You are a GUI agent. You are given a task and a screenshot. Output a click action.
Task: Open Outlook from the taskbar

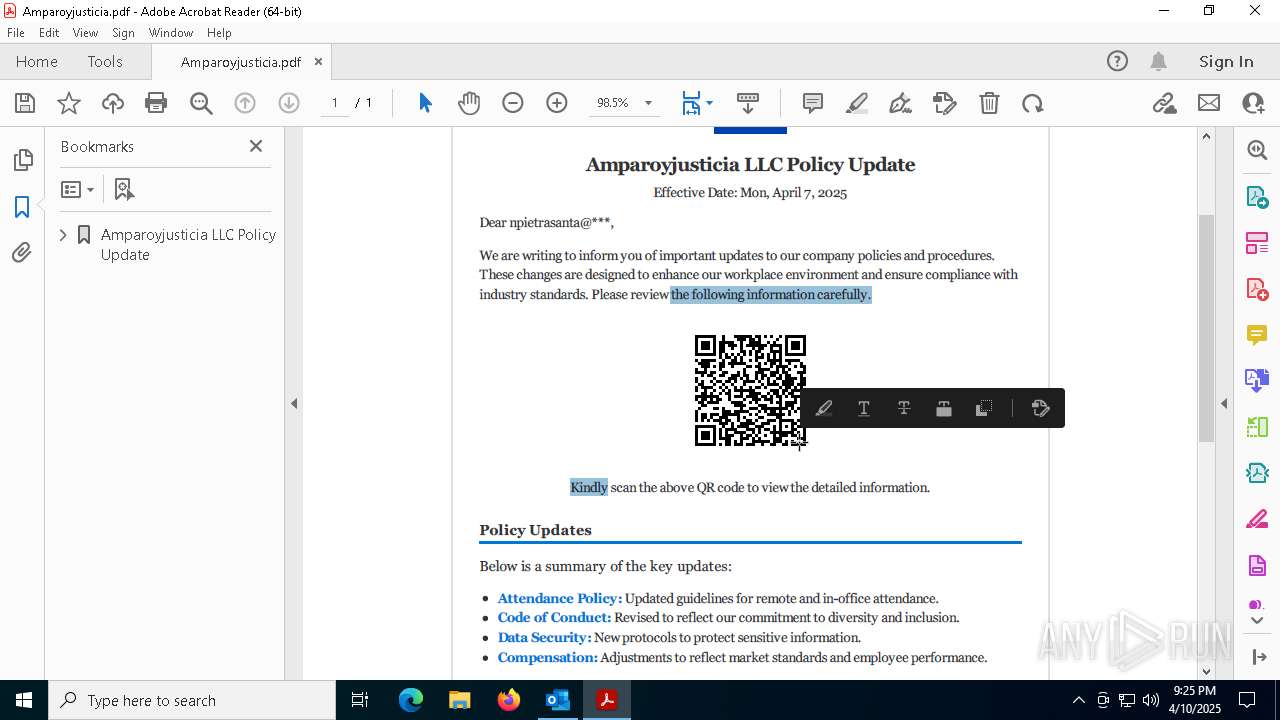(557, 700)
